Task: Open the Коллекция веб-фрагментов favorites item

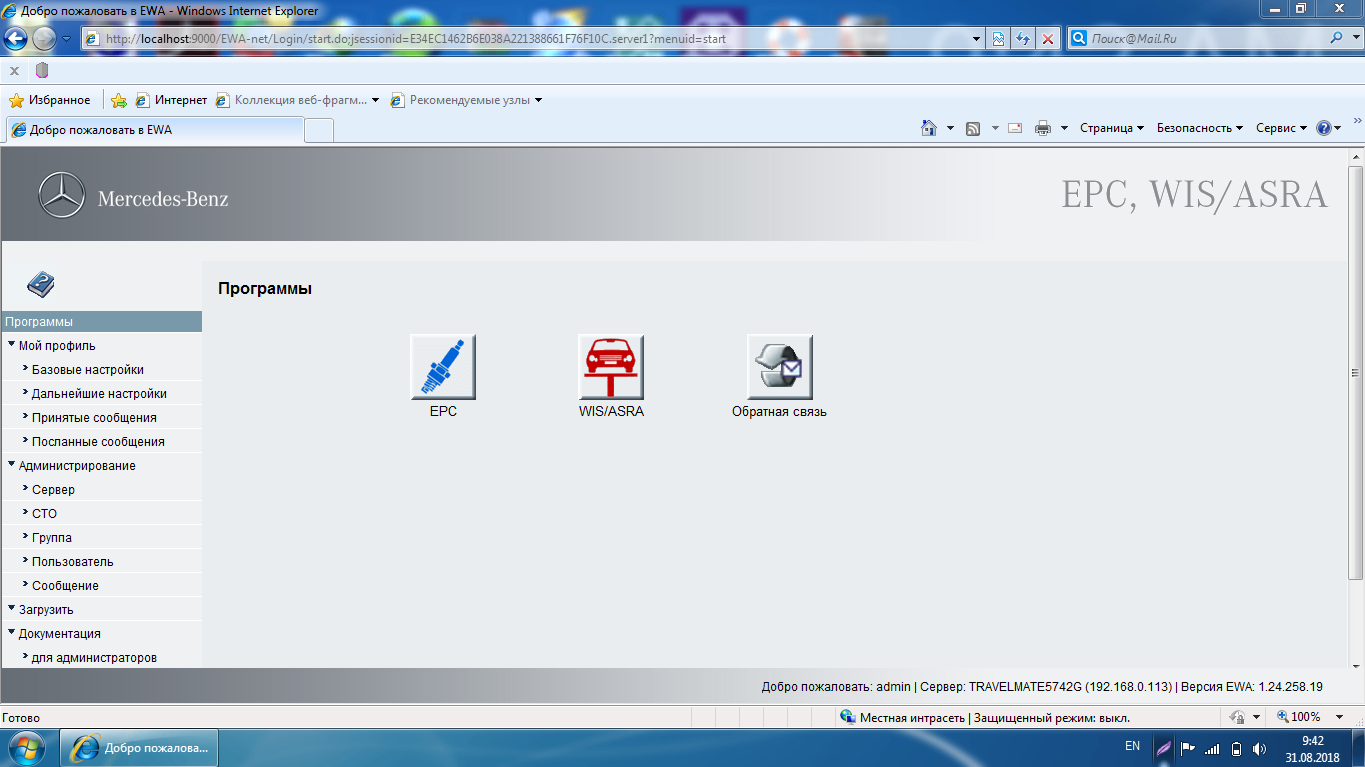Action: [x=298, y=100]
